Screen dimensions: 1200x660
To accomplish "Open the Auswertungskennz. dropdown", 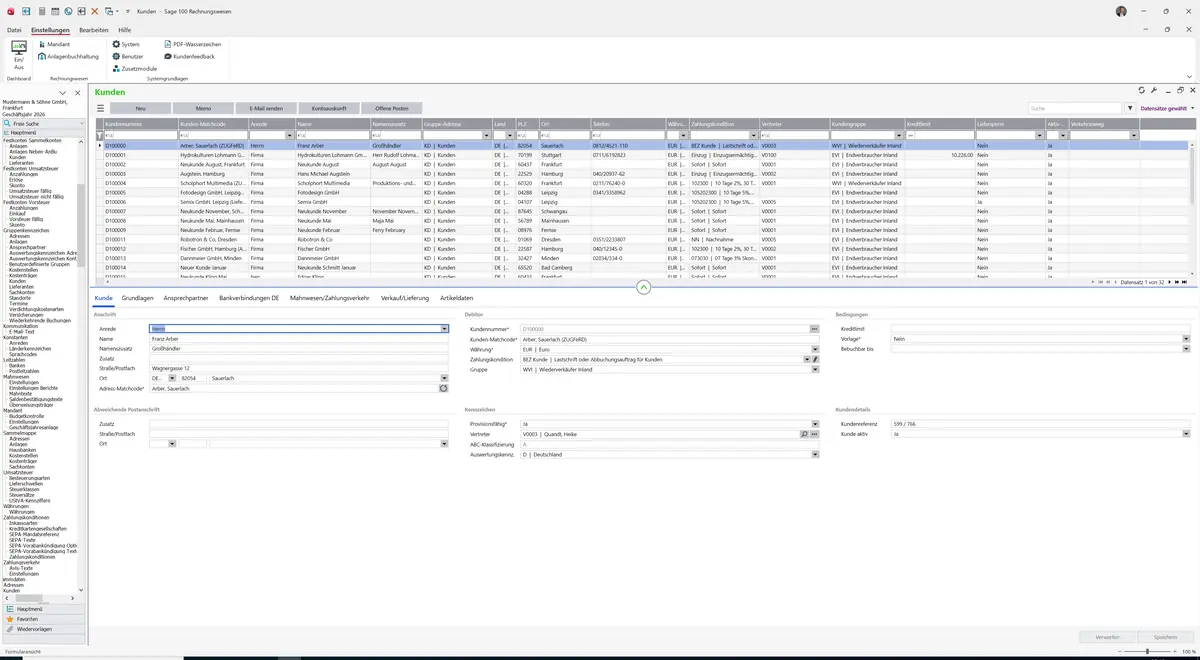I will pyautogui.click(x=815, y=454).
